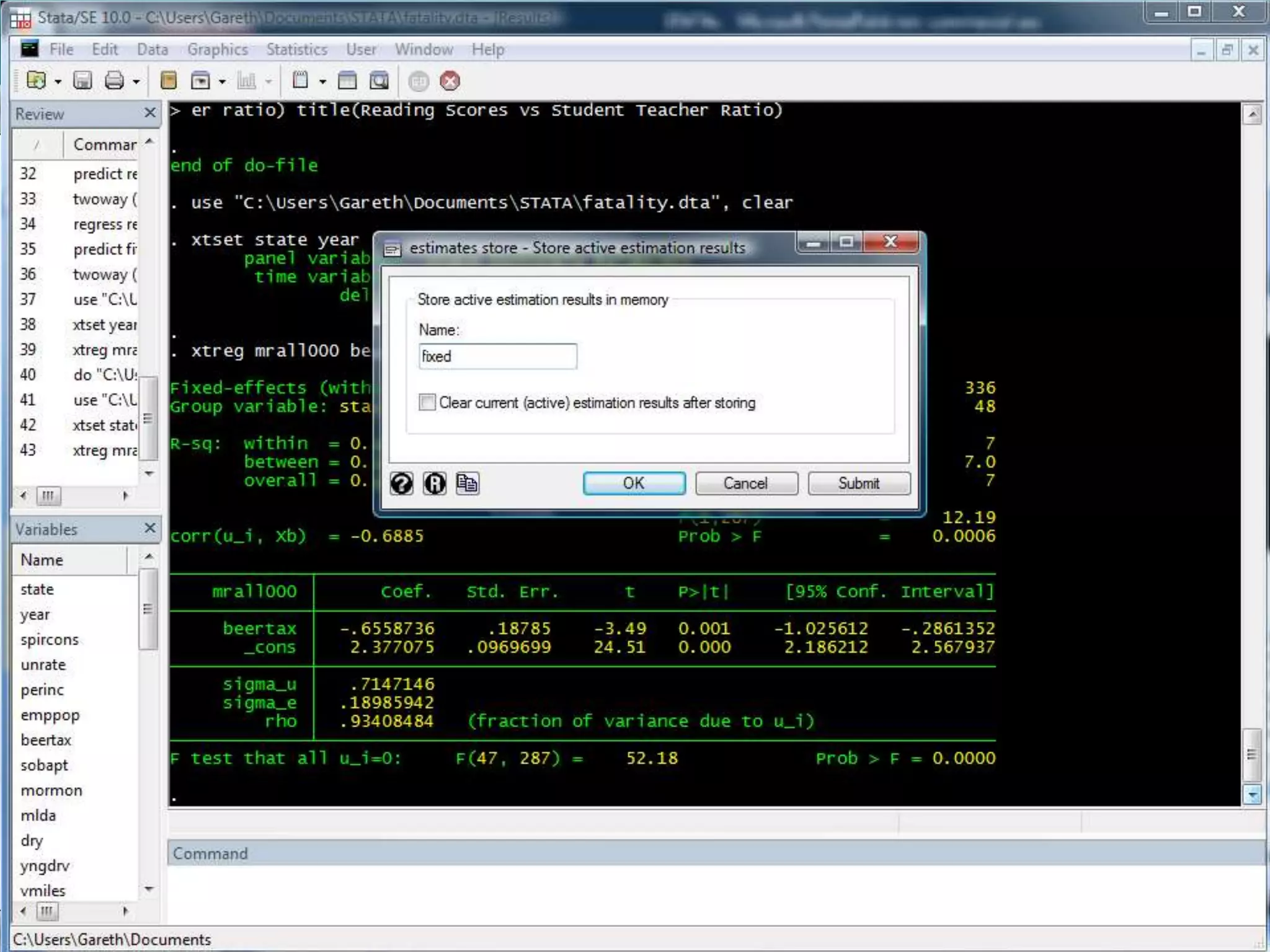This screenshot has width=1270, height=952.
Task: Click the dialog reset R icon
Action: tap(434, 483)
